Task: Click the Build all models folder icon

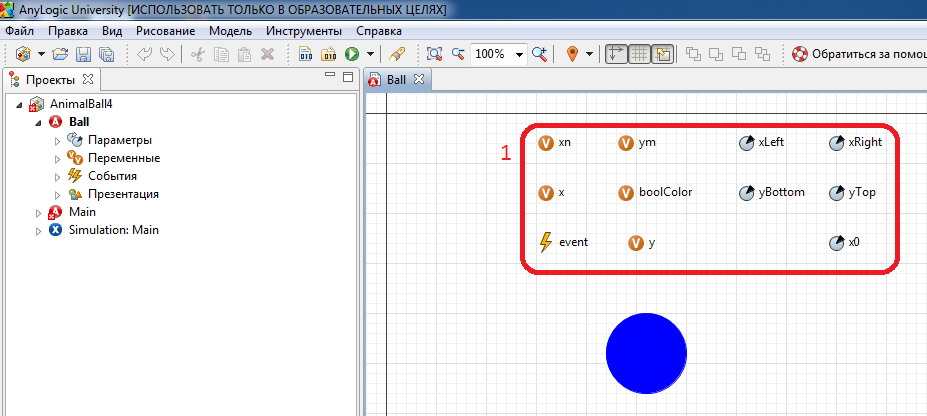Action: click(328, 54)
